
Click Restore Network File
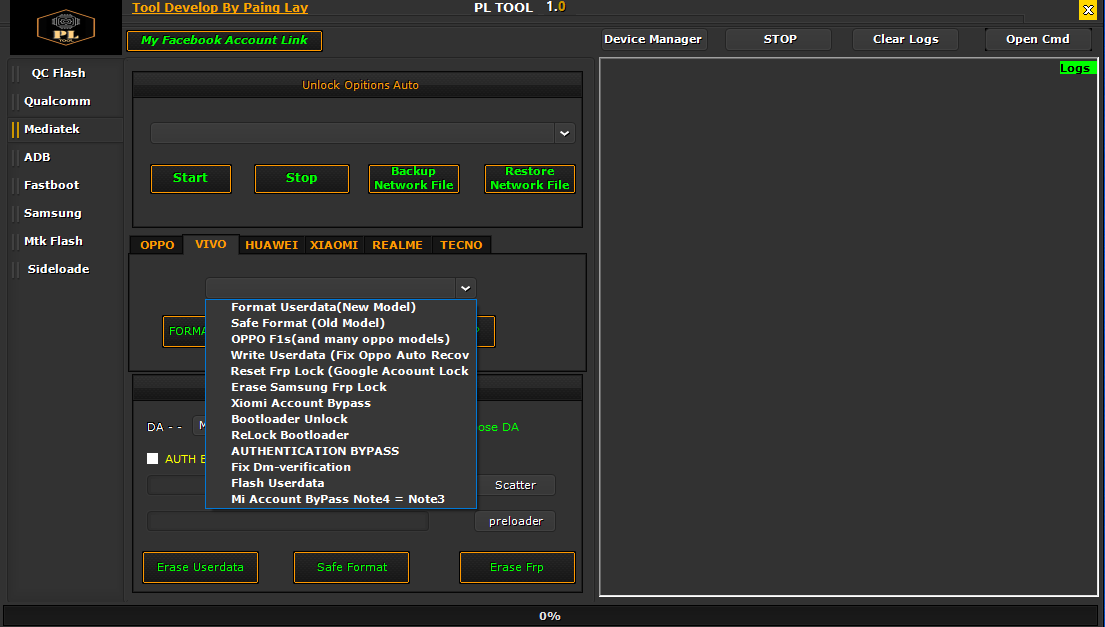[529, 178]
